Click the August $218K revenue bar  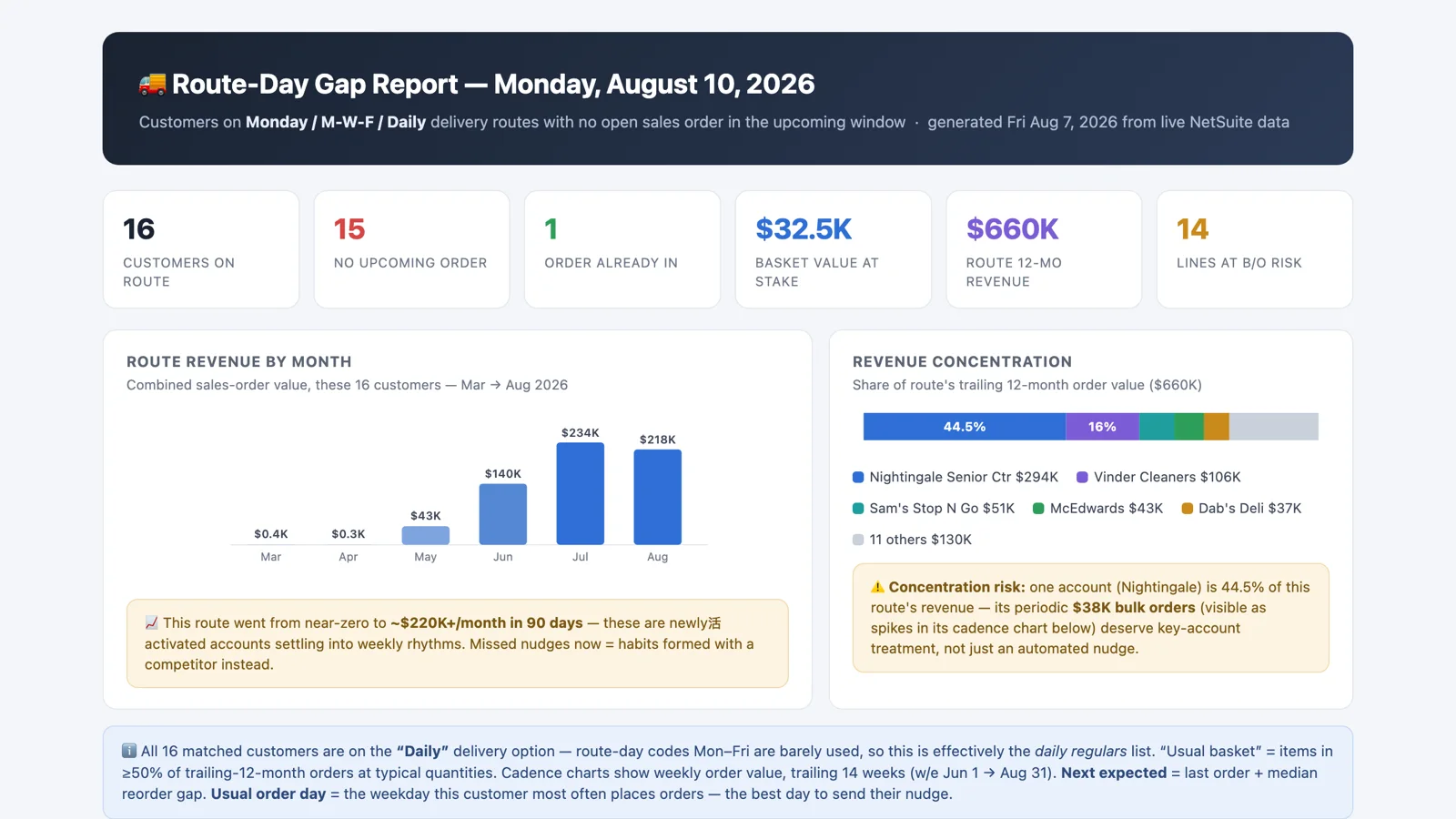658,497
